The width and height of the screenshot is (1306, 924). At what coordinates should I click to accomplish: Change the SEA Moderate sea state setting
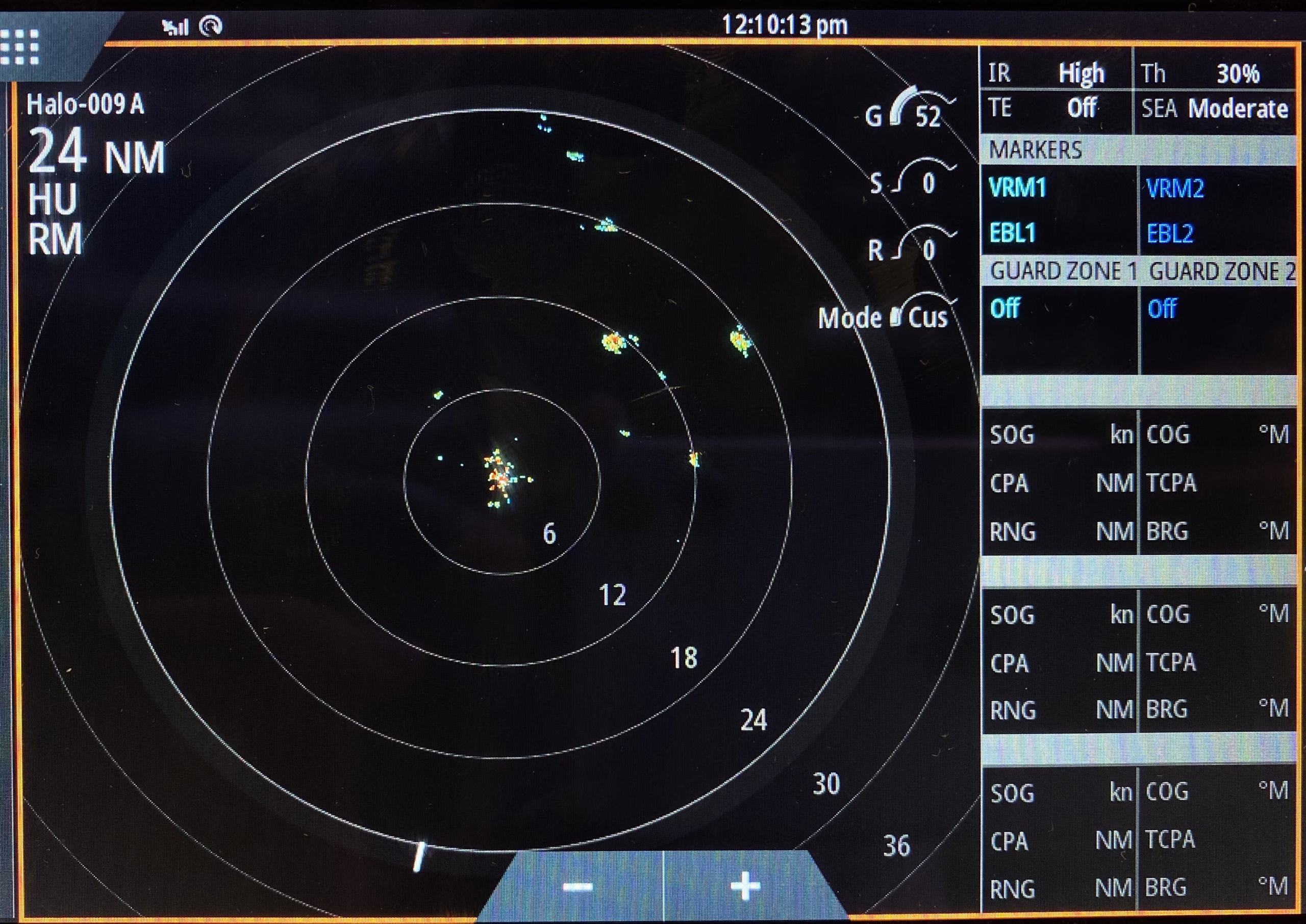[x=1215, y=108]
